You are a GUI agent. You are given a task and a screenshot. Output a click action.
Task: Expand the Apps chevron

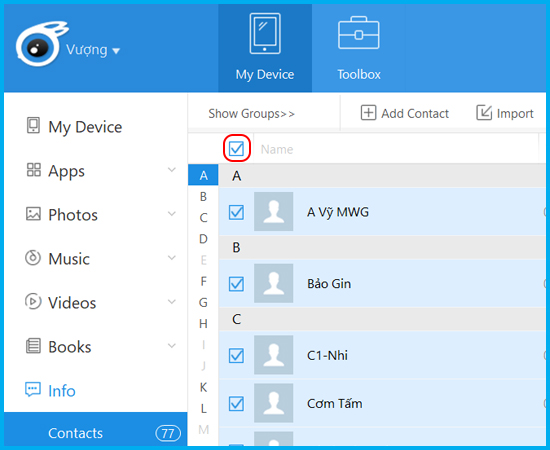pyautogui.click(x=172, y=170)
